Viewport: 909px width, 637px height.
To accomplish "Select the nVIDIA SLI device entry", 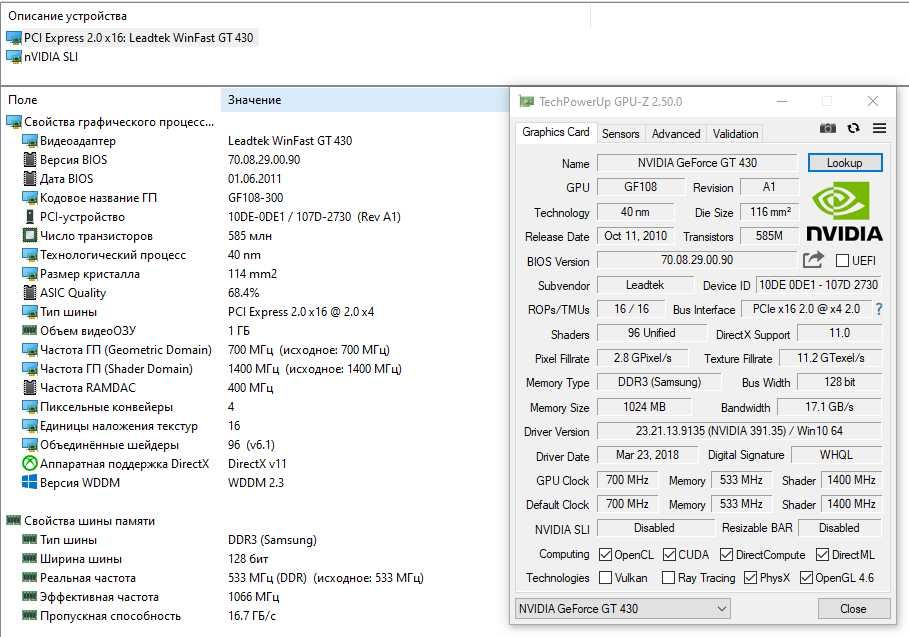I will point(42,57).
